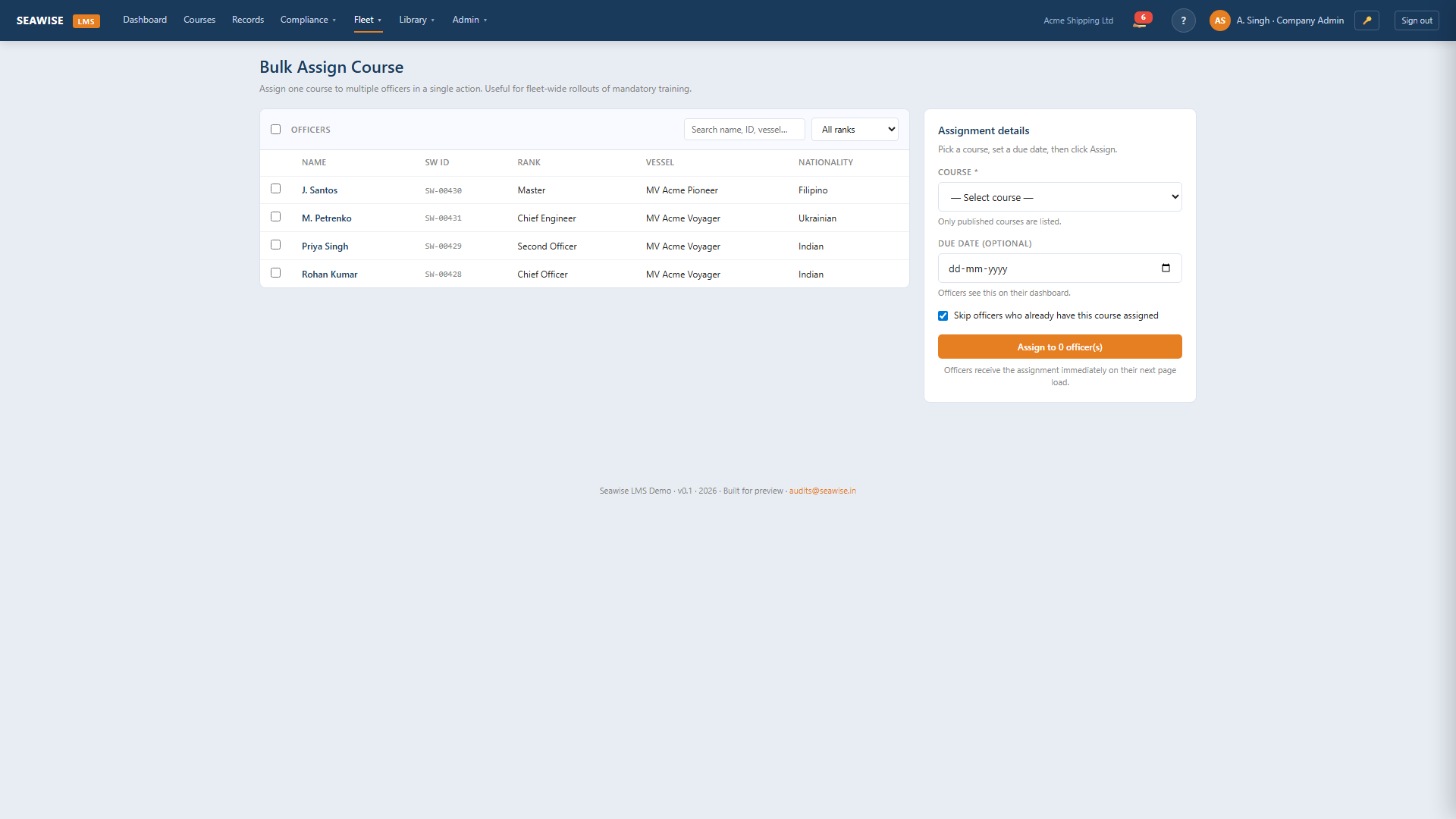Image resolution: width=1456 pixels, height=819 pixels.
Task: Tick the select-all OFFICERS checkbox
Action: pos(275,130)
